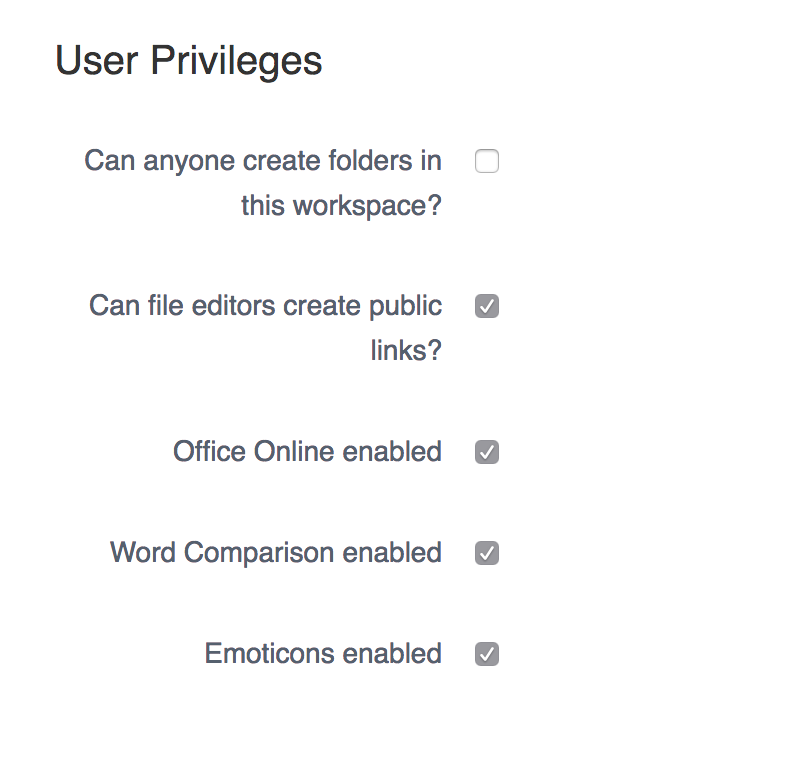Click the 'links?' text under file editors
798x780 pixels.
point(406,351)
